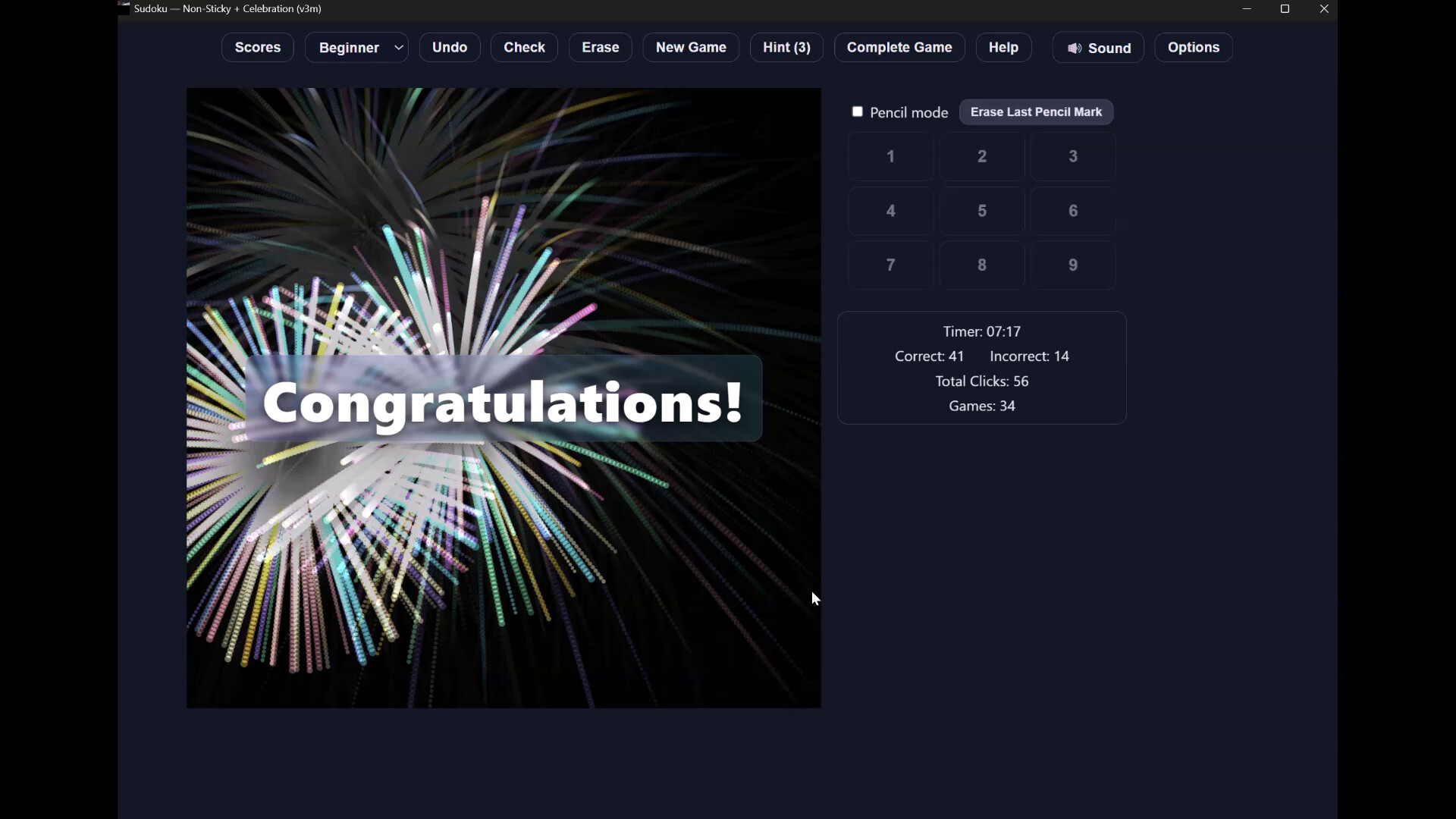
Task: Enable Pencil mode
Action: point(858,111)
